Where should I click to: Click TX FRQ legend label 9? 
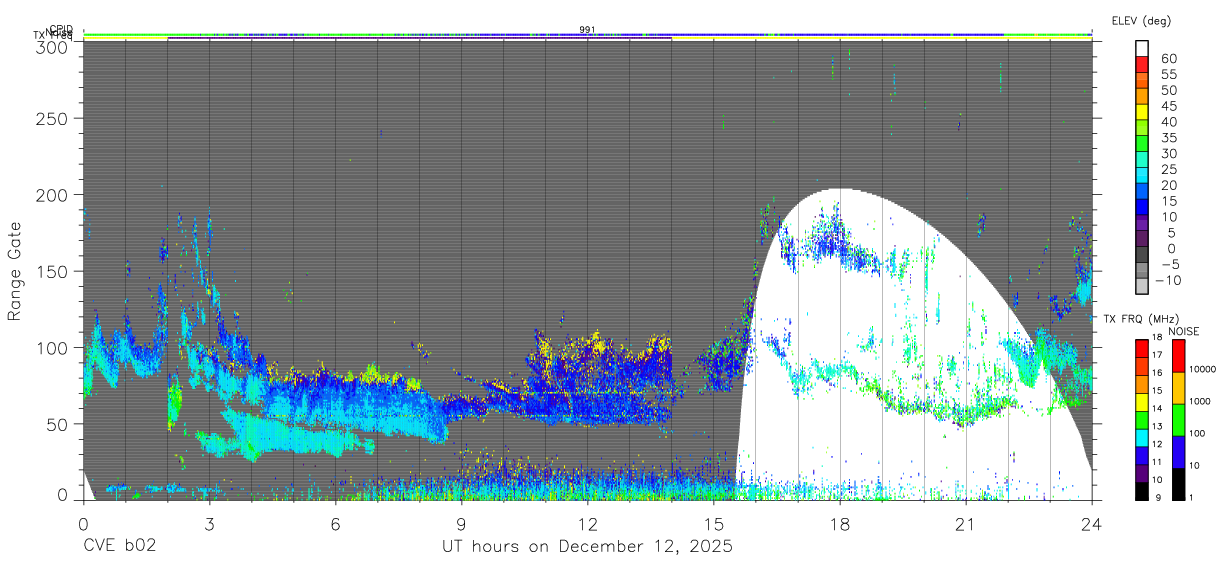pyautogui.click(x=1157, y=497)
